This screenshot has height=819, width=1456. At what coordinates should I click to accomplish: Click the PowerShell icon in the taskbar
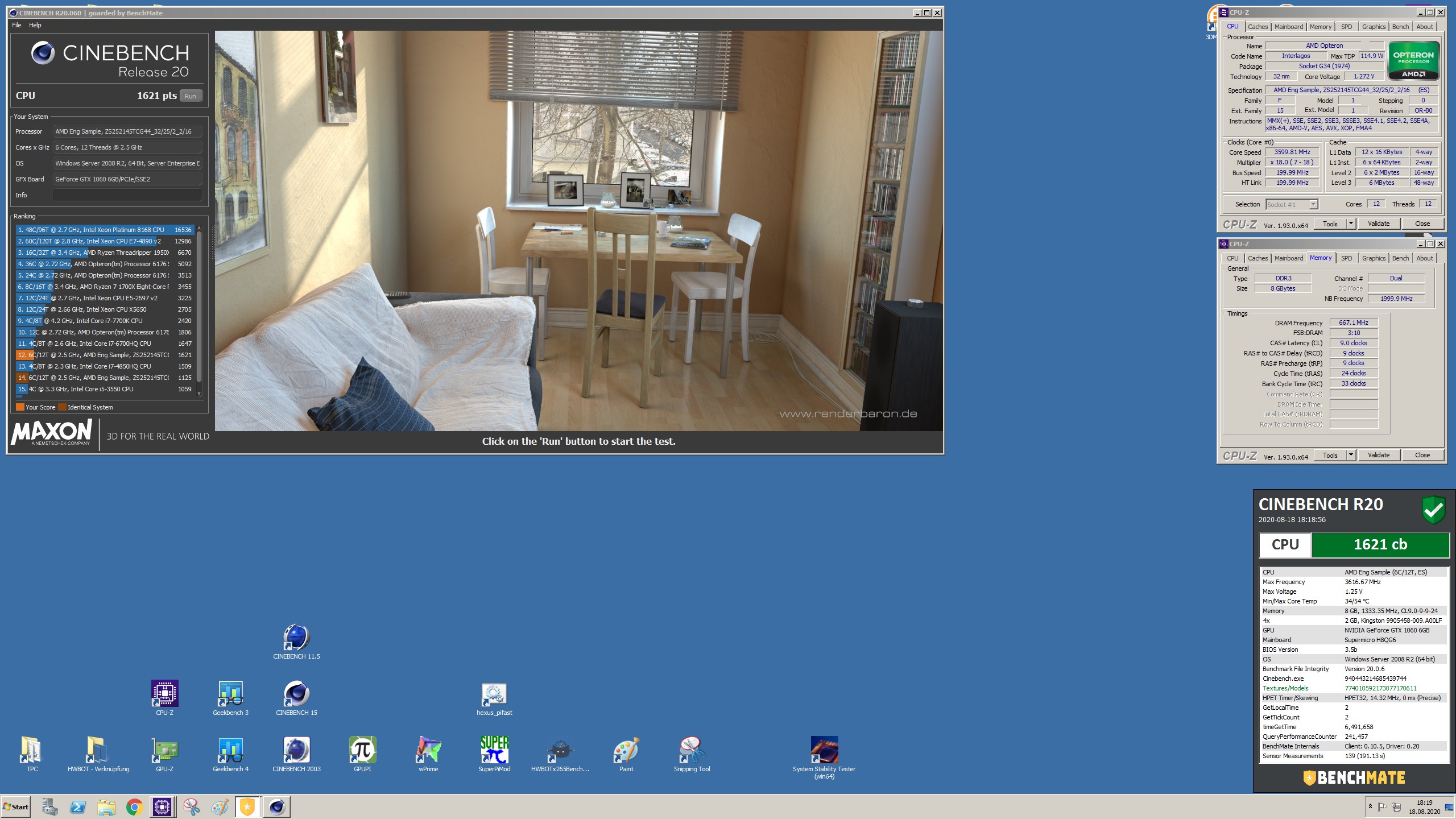(78, 807)
